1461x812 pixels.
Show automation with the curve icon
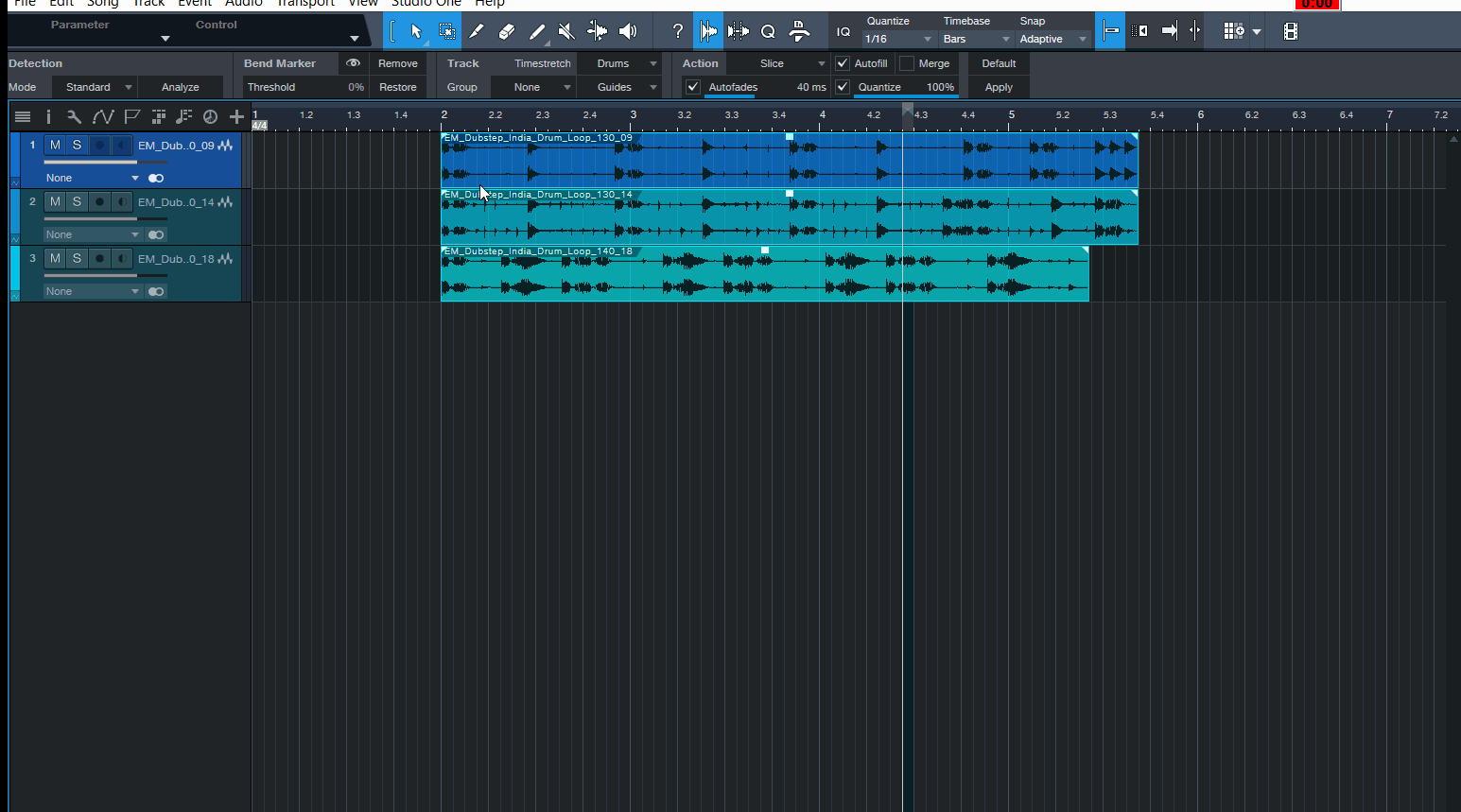coord(103,116)
